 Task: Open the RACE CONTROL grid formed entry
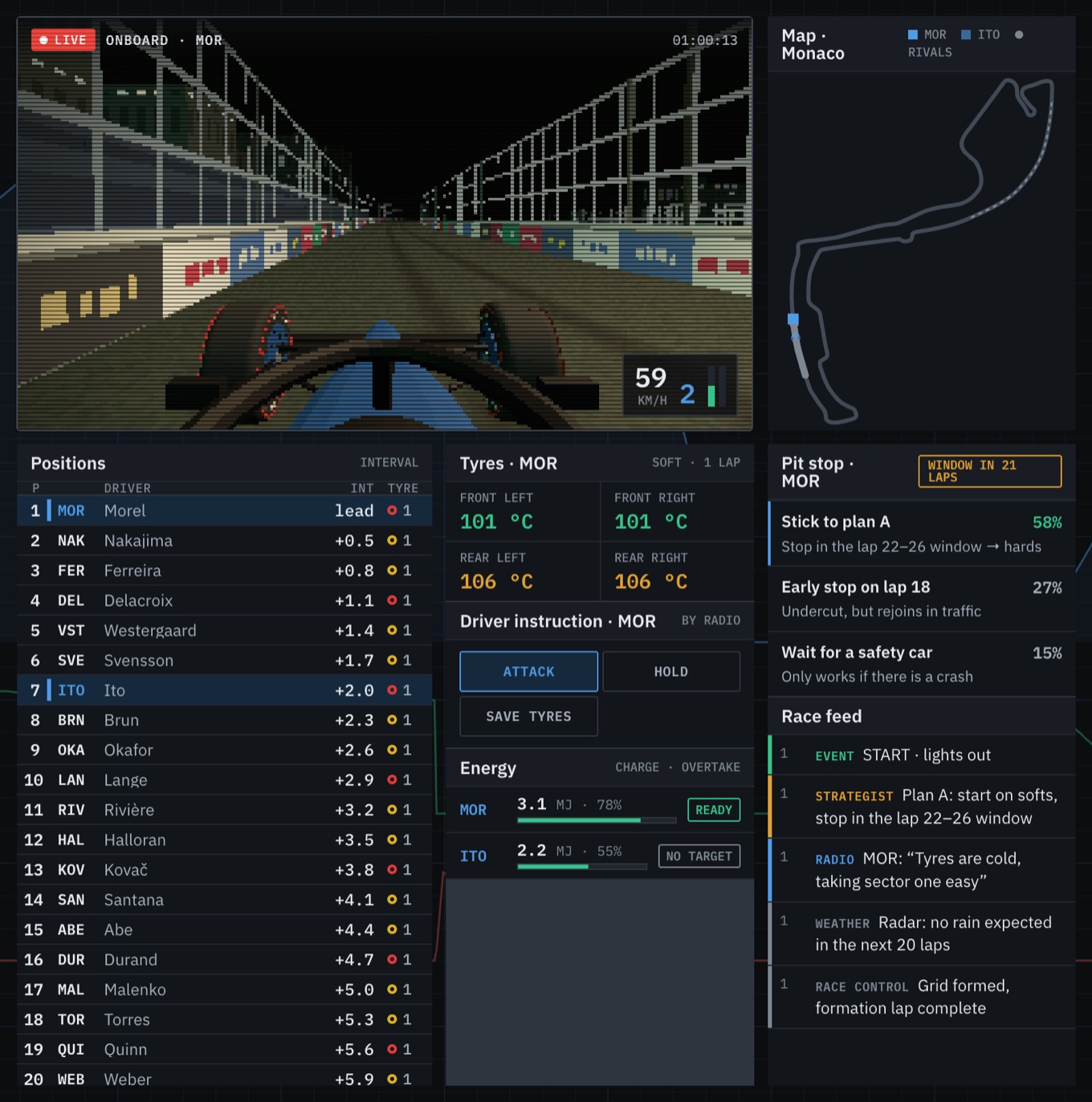point(922,997)
